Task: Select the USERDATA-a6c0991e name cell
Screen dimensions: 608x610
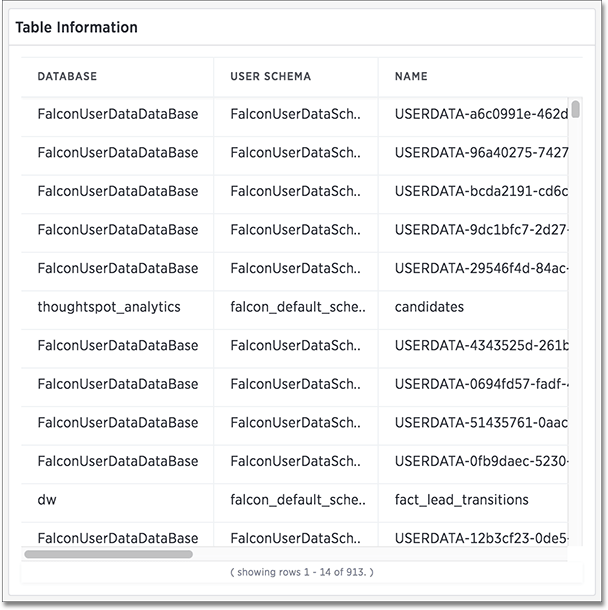Action: 481,114
